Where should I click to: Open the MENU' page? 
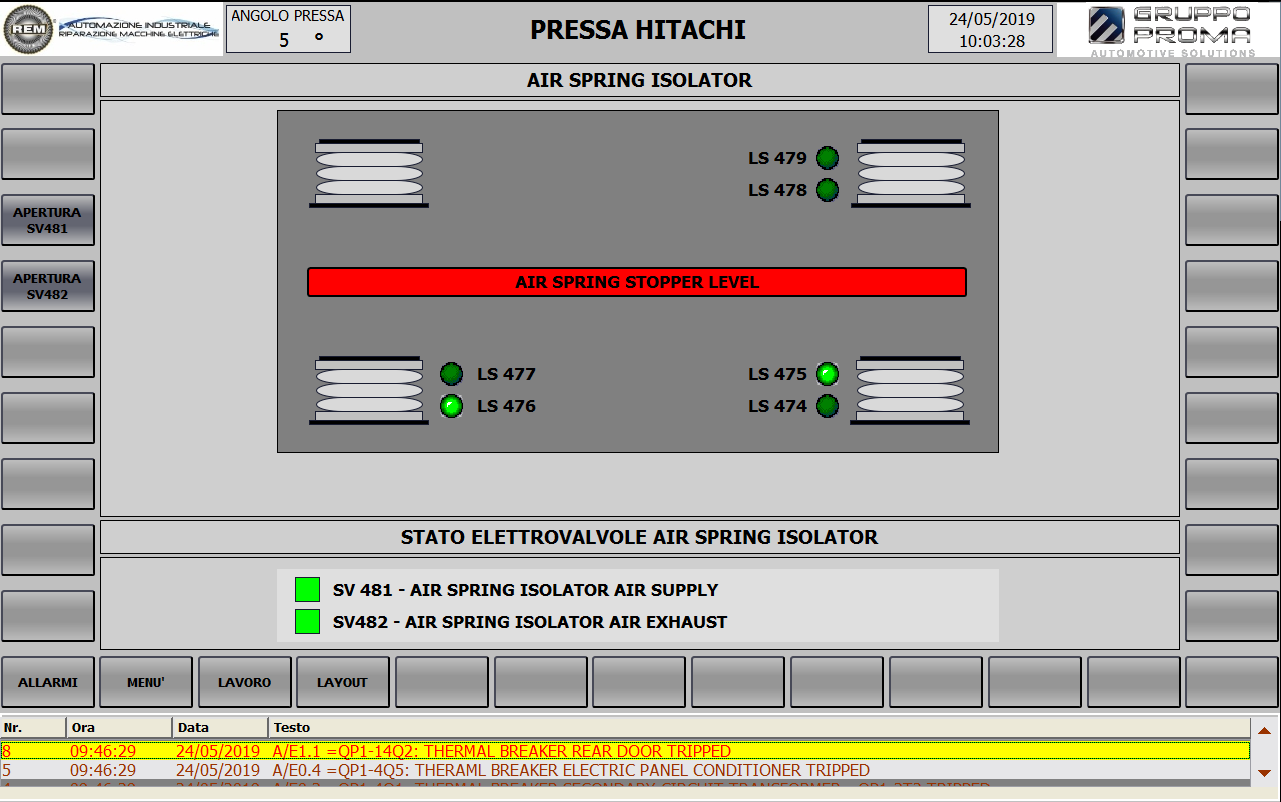(146, 682)
